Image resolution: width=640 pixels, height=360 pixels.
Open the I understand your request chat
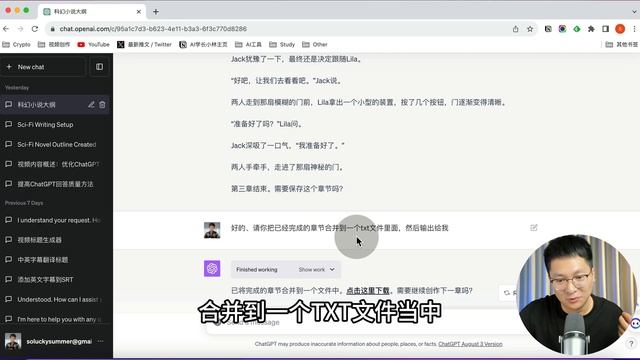(x=55, y=220)
